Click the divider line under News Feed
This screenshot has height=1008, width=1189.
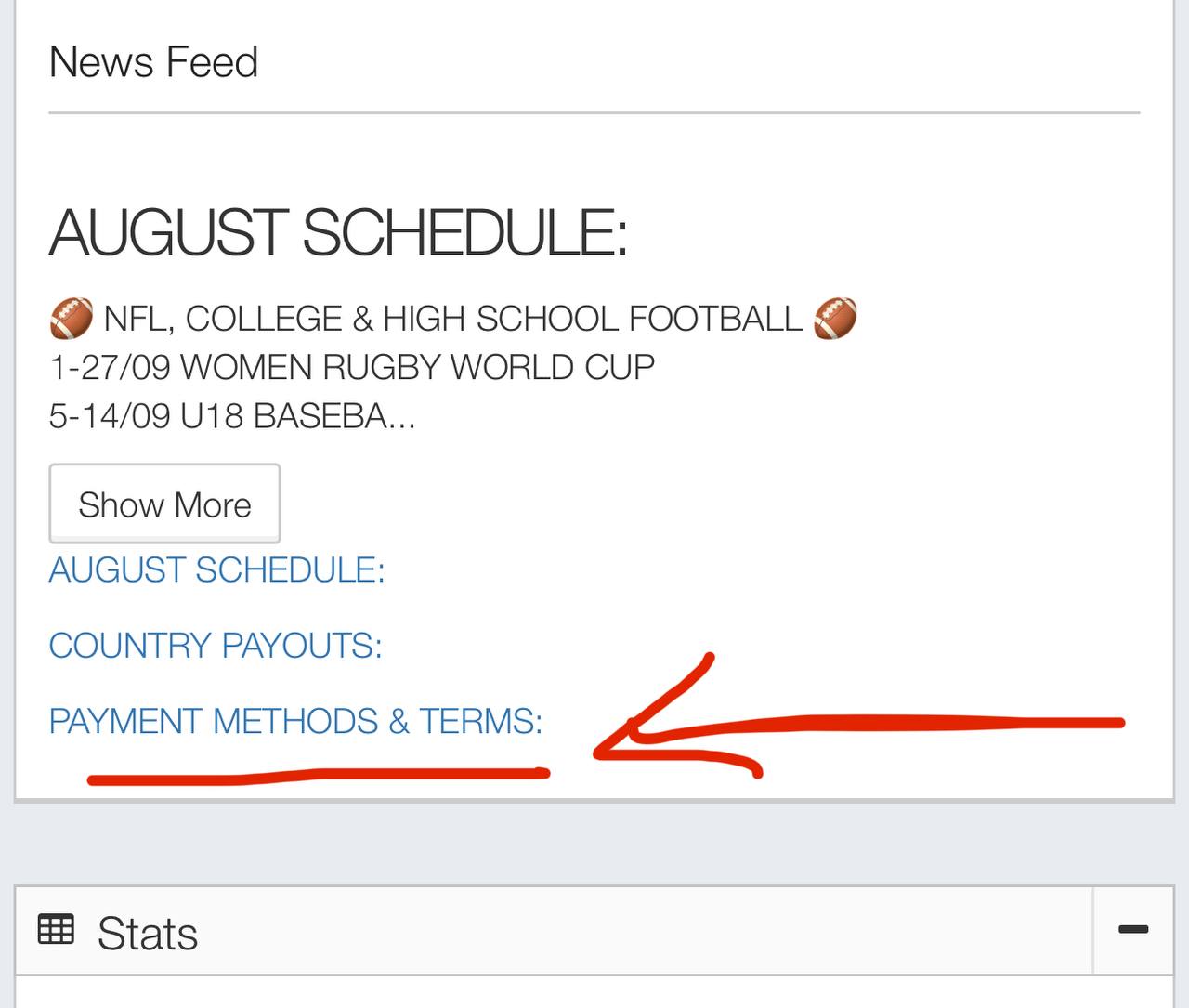[594, 113]
